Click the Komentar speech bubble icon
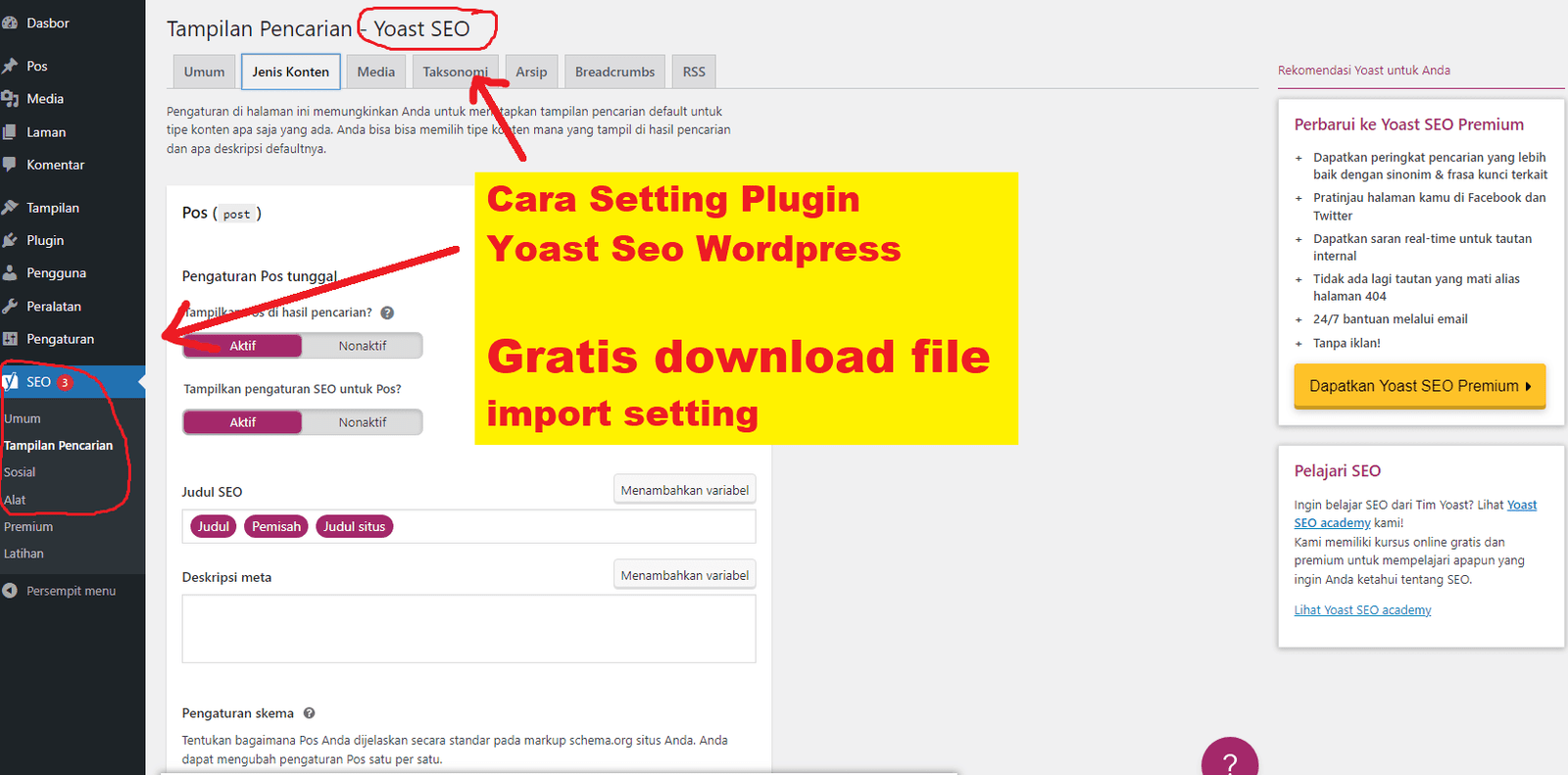This screenshot has width=1568, height=775. pos(10,165)
